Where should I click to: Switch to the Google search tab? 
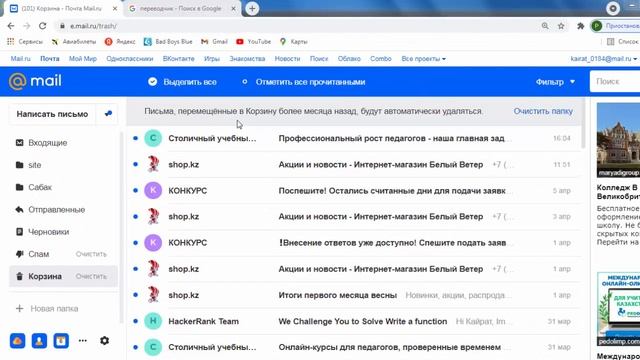(180, 9)
